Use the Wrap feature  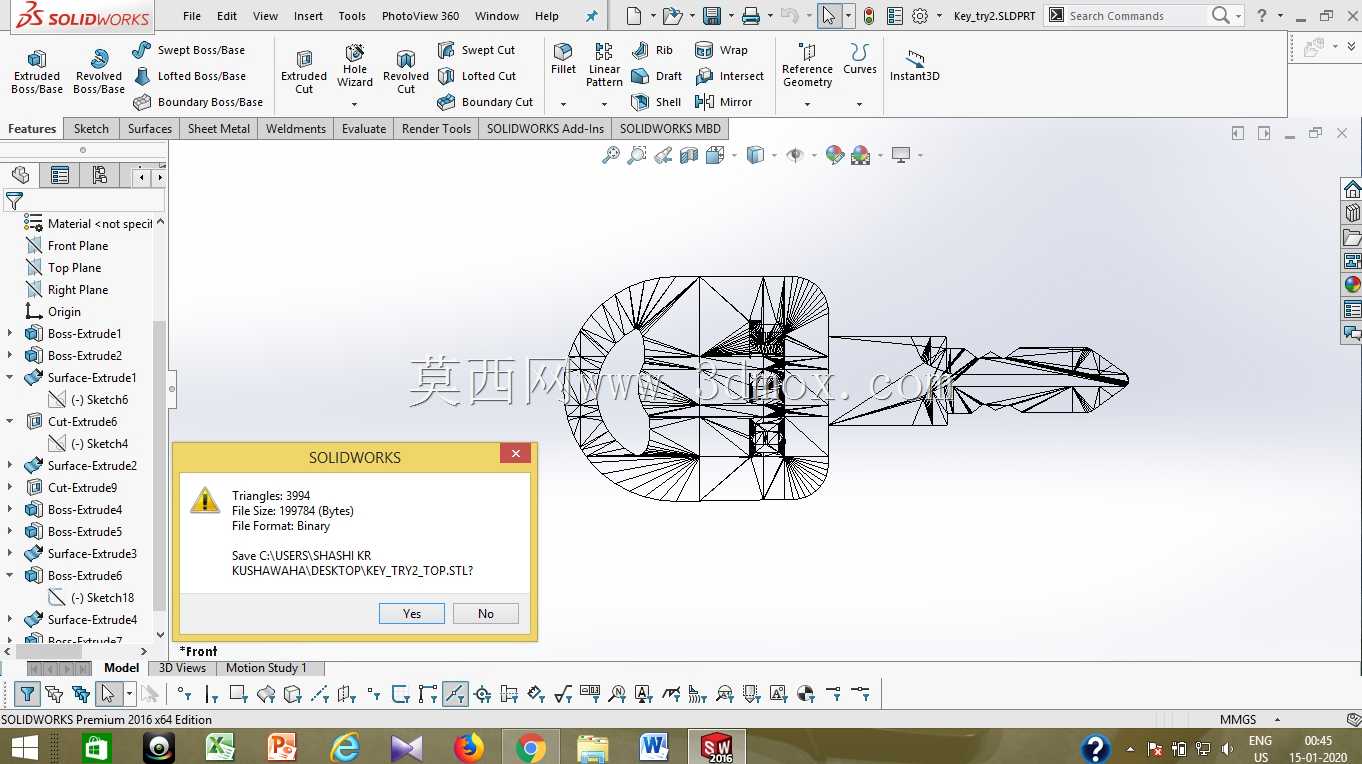click(721, 50)
